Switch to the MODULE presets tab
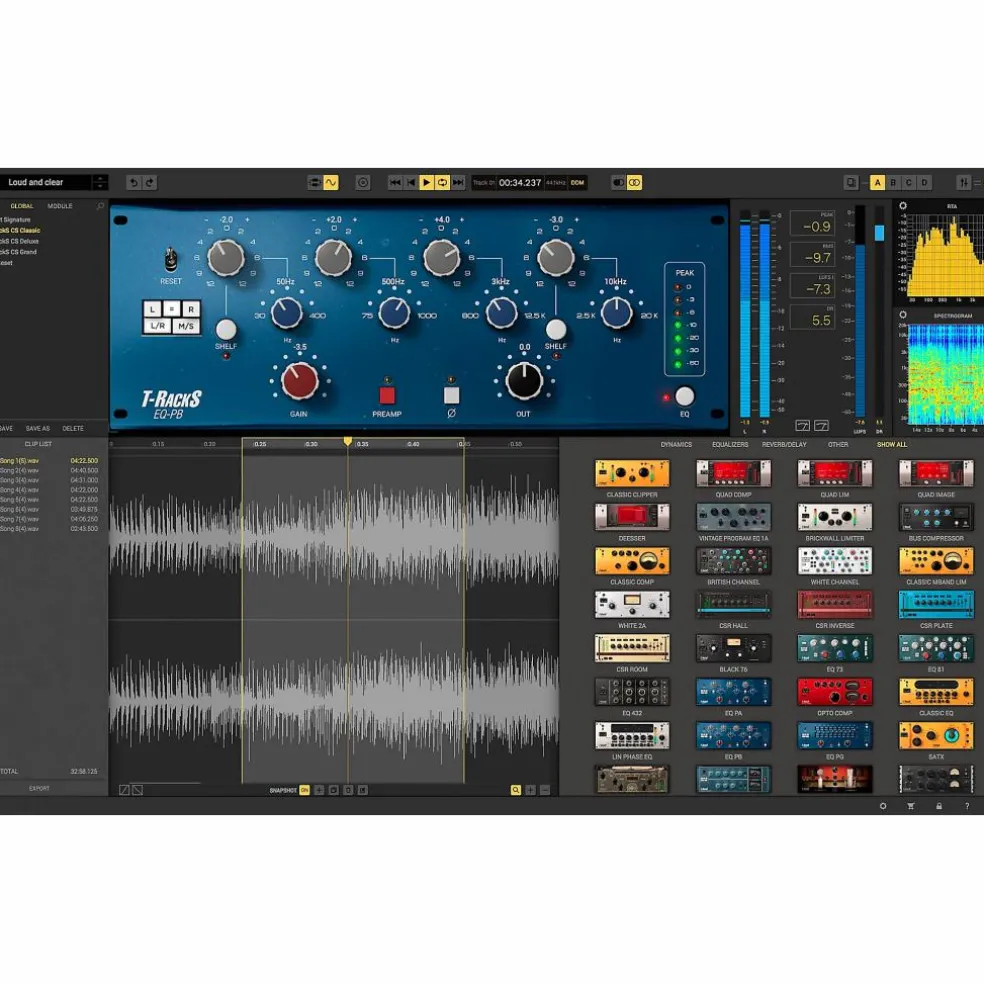 click(60, 206)
